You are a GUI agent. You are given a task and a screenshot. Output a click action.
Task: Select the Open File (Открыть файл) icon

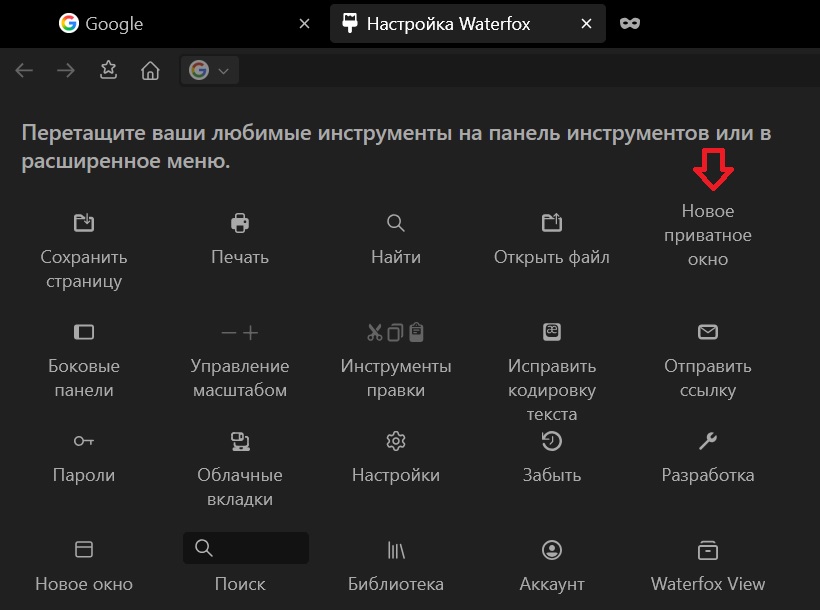pyautogui.click(x=552, y=223)
